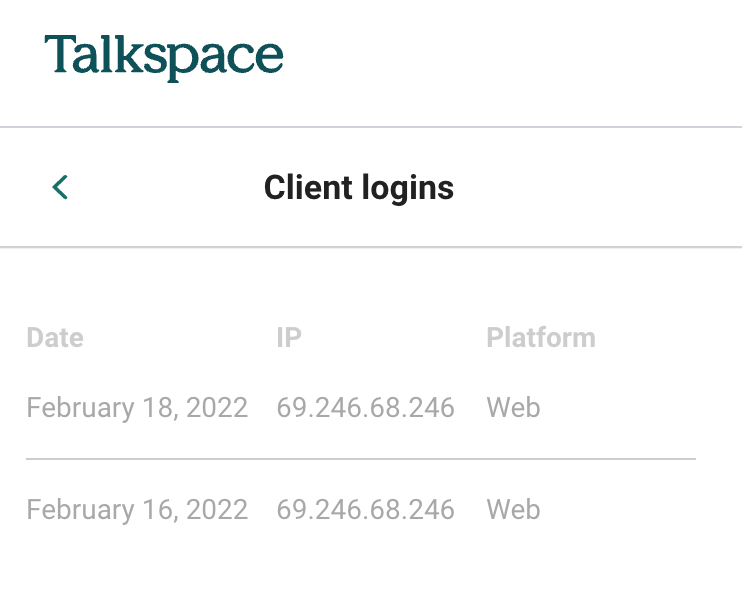Click the Platform column header
Screen dimensions: 742x590
click(x=541, y=337)
